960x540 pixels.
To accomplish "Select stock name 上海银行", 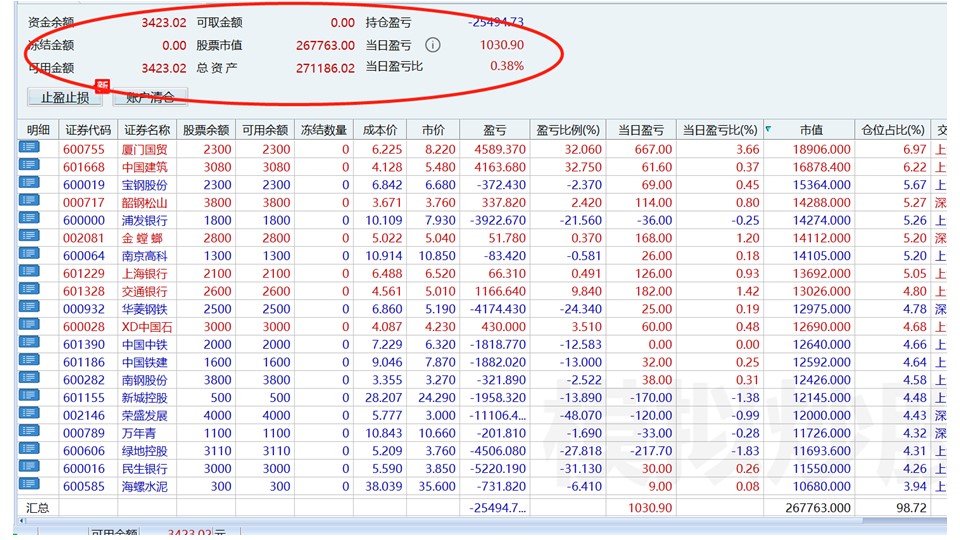I will (144, 274).
